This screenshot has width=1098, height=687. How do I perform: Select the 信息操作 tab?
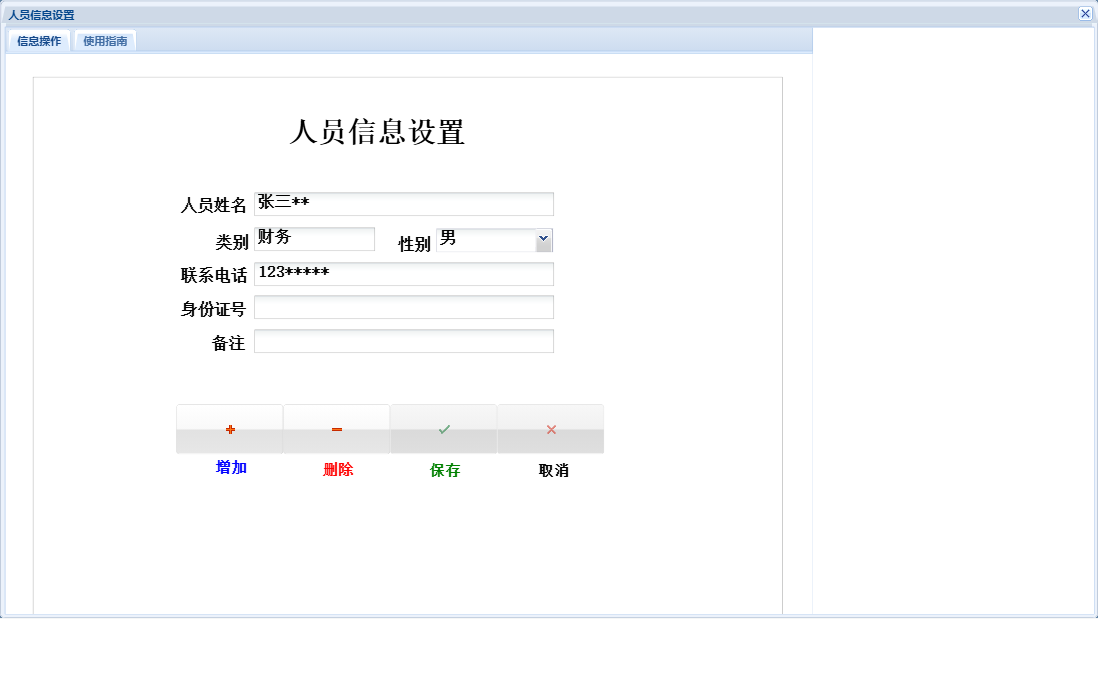[37, 41]
